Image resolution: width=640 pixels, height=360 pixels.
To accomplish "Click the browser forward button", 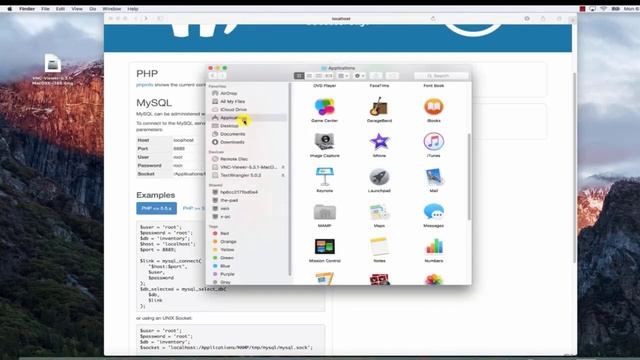I will (x=146, y=19).
